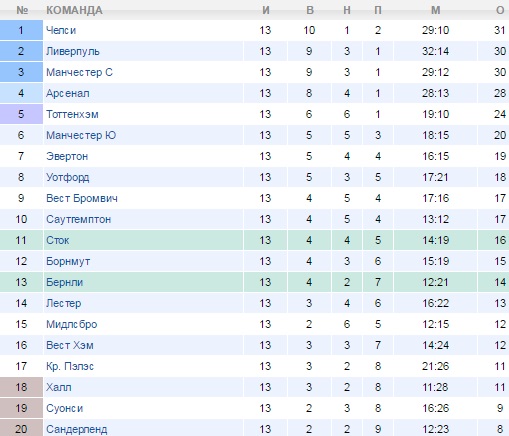509x436 pixels.
Task: Click the Манчестер Ю link
Action: click(81, 135)
